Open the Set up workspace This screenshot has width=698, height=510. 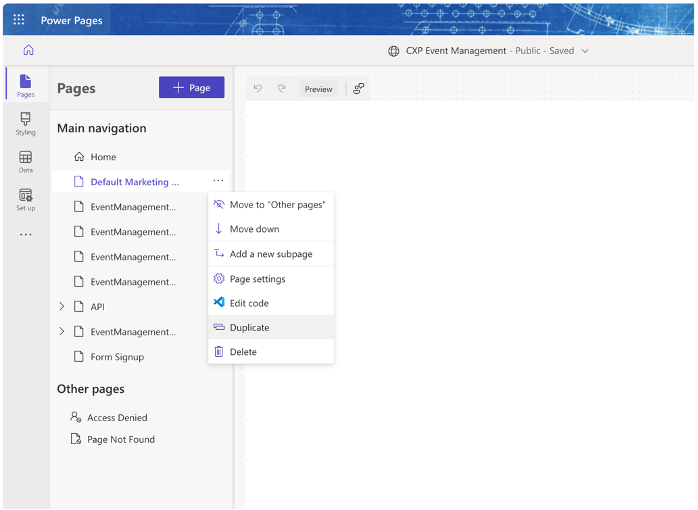click(25, 199)
